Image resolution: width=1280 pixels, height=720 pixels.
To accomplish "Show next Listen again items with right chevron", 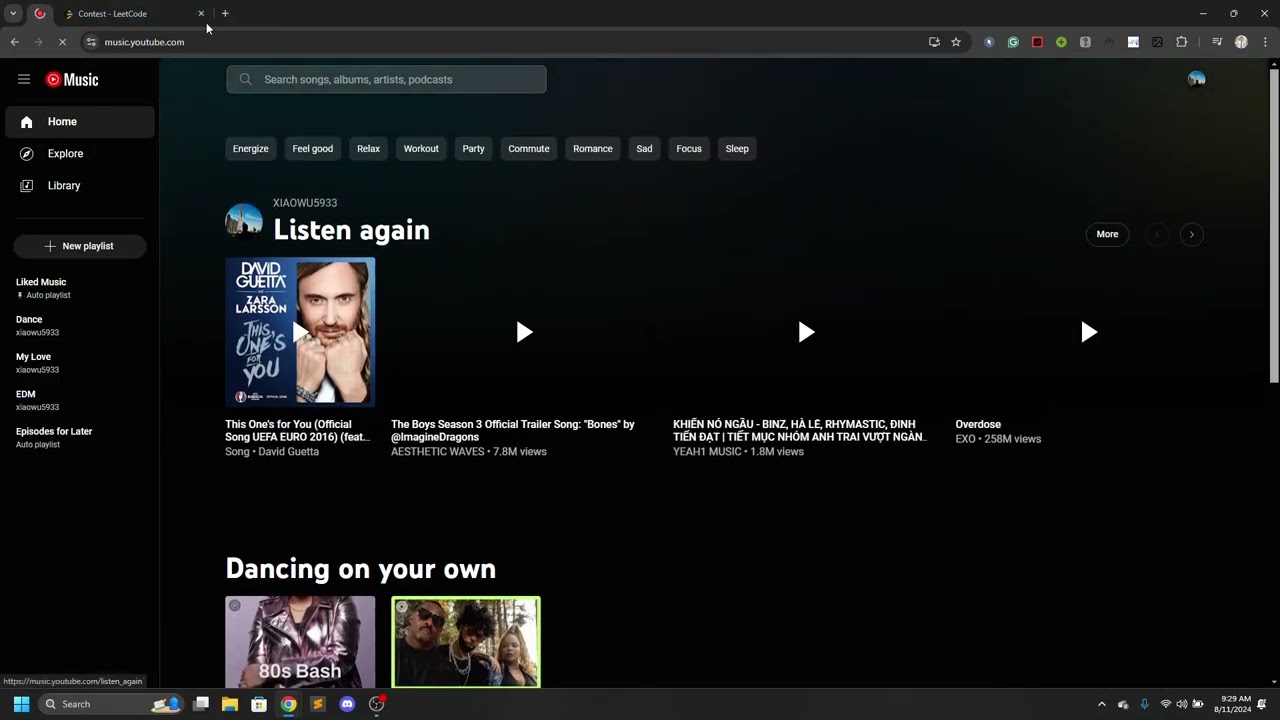I will (x=1191, y=234).
